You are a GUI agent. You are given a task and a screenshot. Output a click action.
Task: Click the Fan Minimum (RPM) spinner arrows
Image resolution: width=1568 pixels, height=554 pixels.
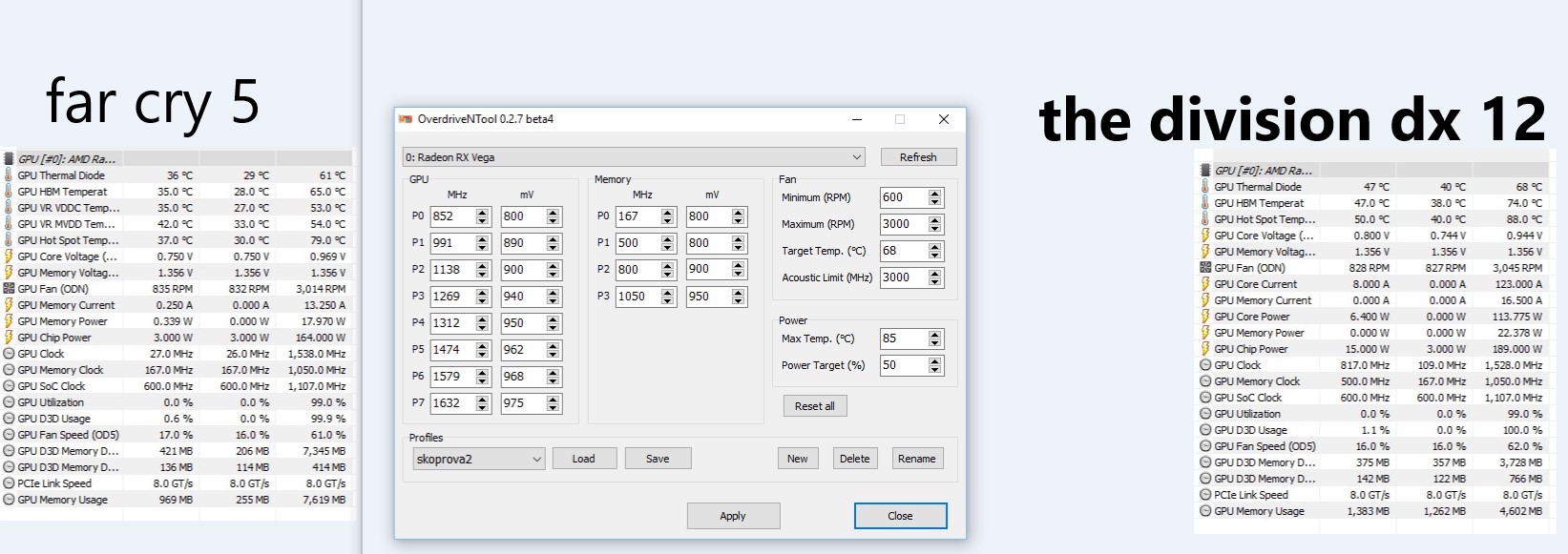click(x=934, y=197)
